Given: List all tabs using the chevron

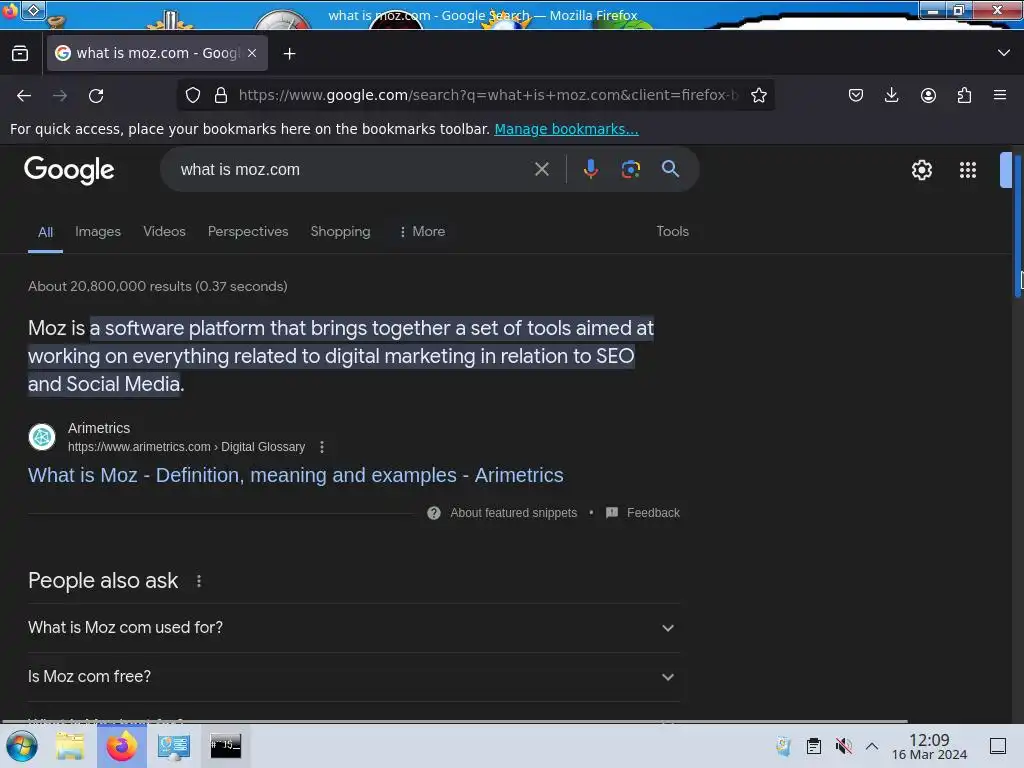Looking at the screenshot, I should tap(1004, 53).
